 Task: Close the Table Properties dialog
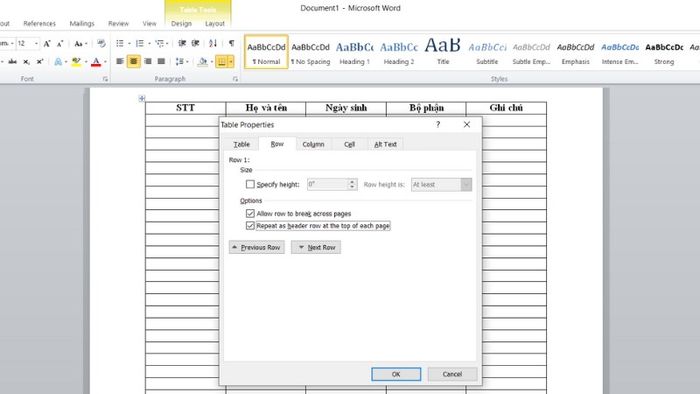(467, 124)
